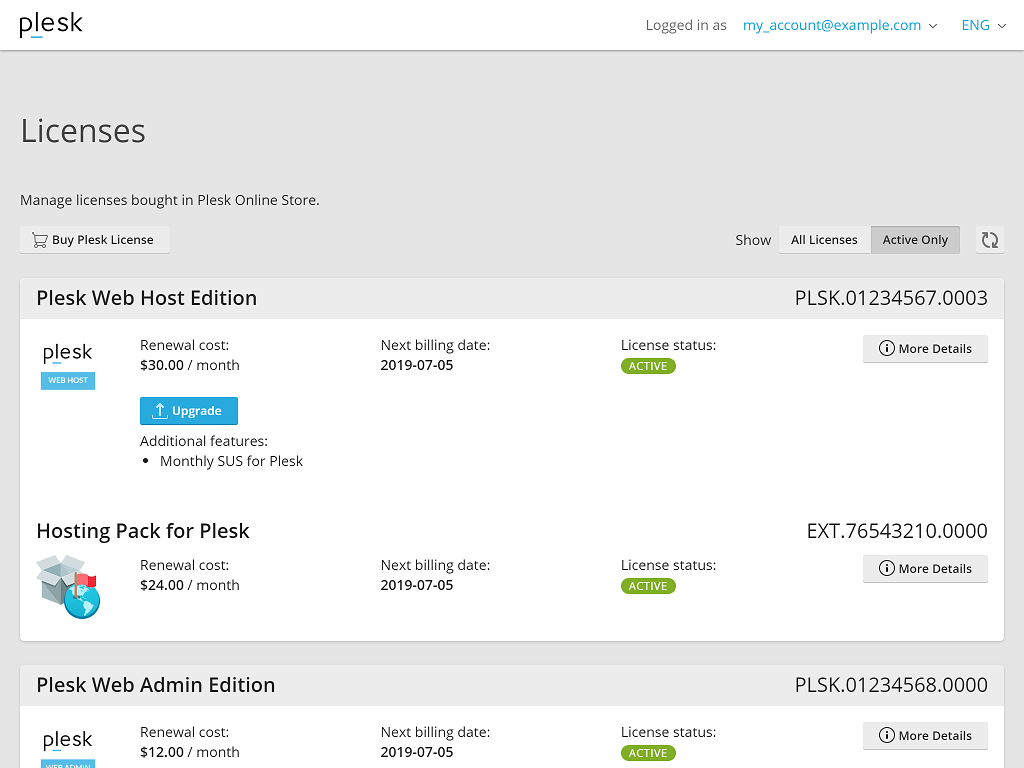Click info icon for Web Admin Edition

(x=886, y=736)
